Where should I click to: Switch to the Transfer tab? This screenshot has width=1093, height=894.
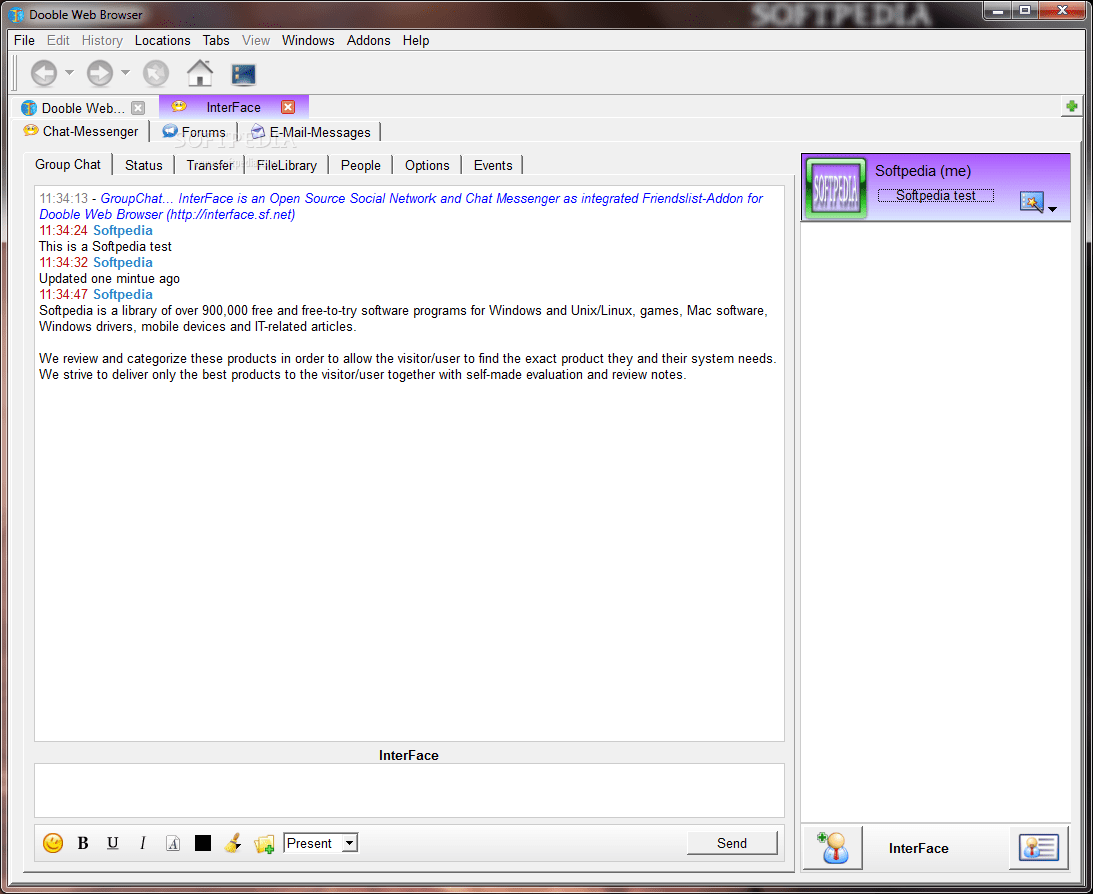(x=210, y=165)
